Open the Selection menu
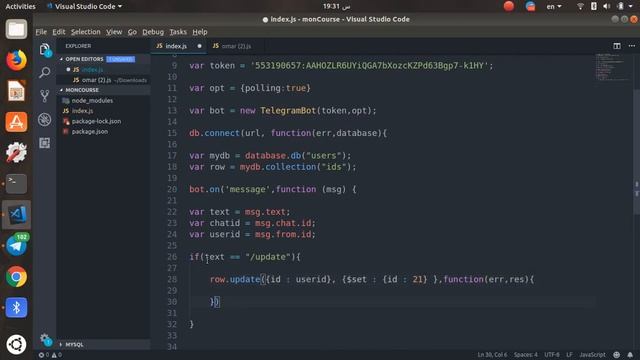This screenshot has width=640, height=360. 85,32
